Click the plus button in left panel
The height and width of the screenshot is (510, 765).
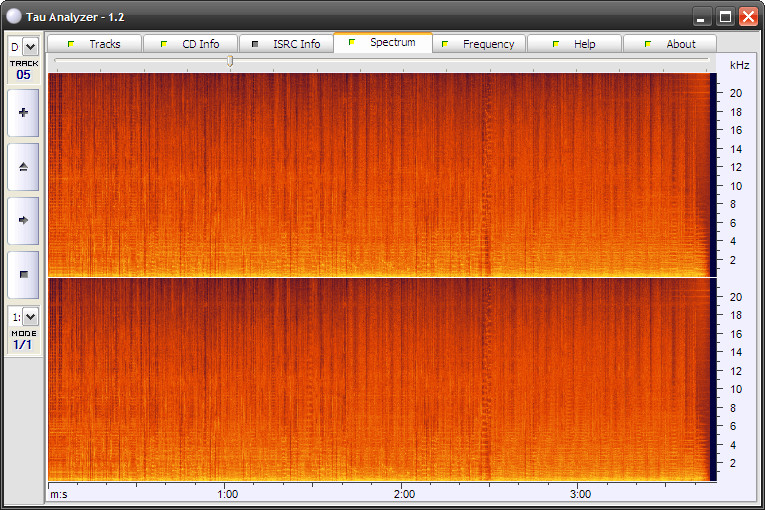point(23,114)
